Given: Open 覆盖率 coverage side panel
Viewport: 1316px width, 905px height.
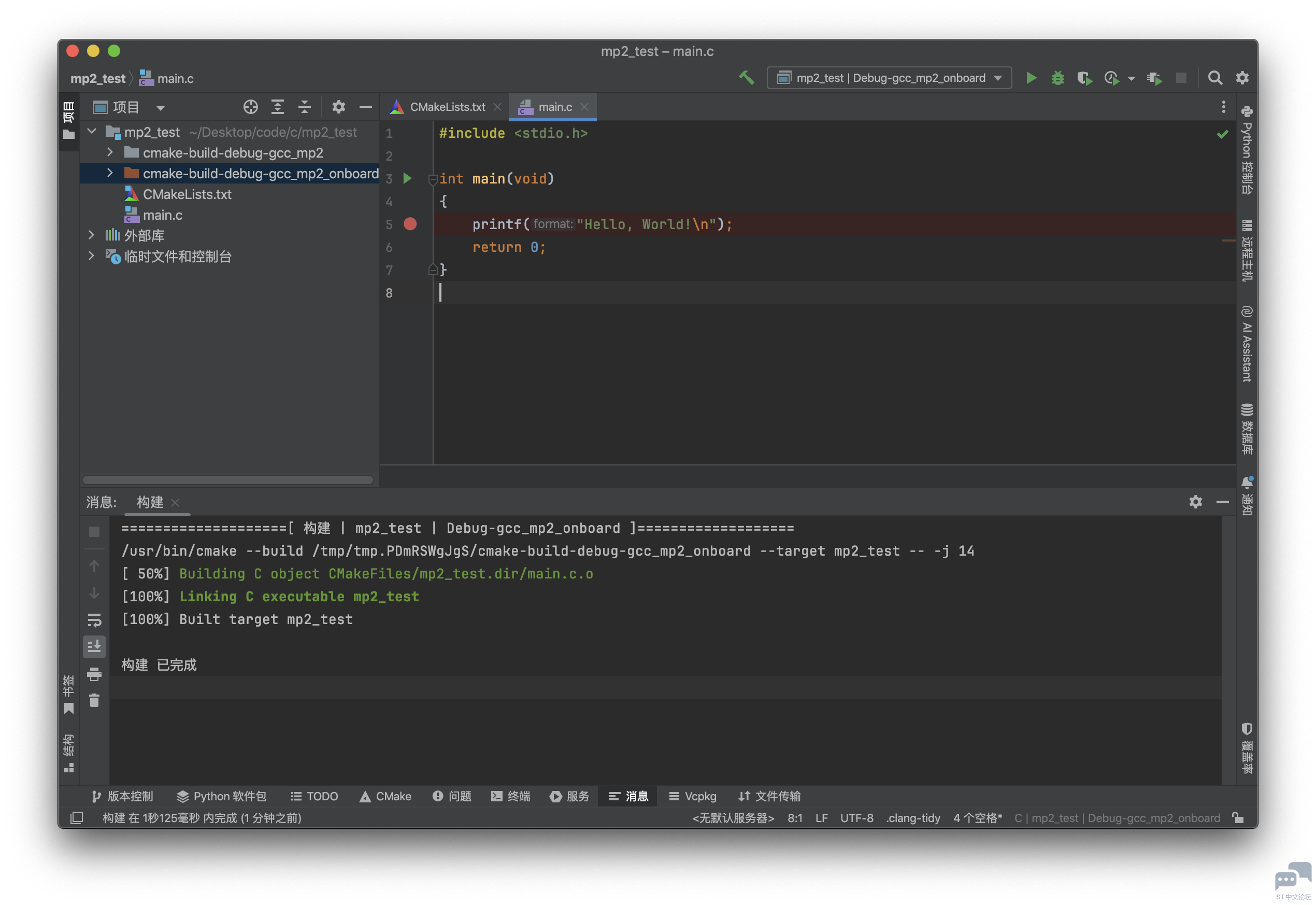Looking at the screenshot, I should pos(1246,748).
